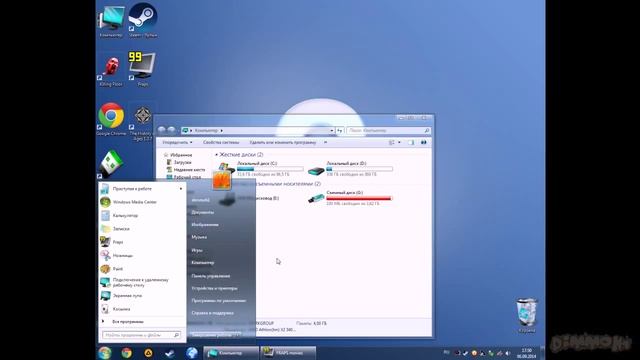
Task: Open Документы in Start menu right pane
Action: pos(202,212)
